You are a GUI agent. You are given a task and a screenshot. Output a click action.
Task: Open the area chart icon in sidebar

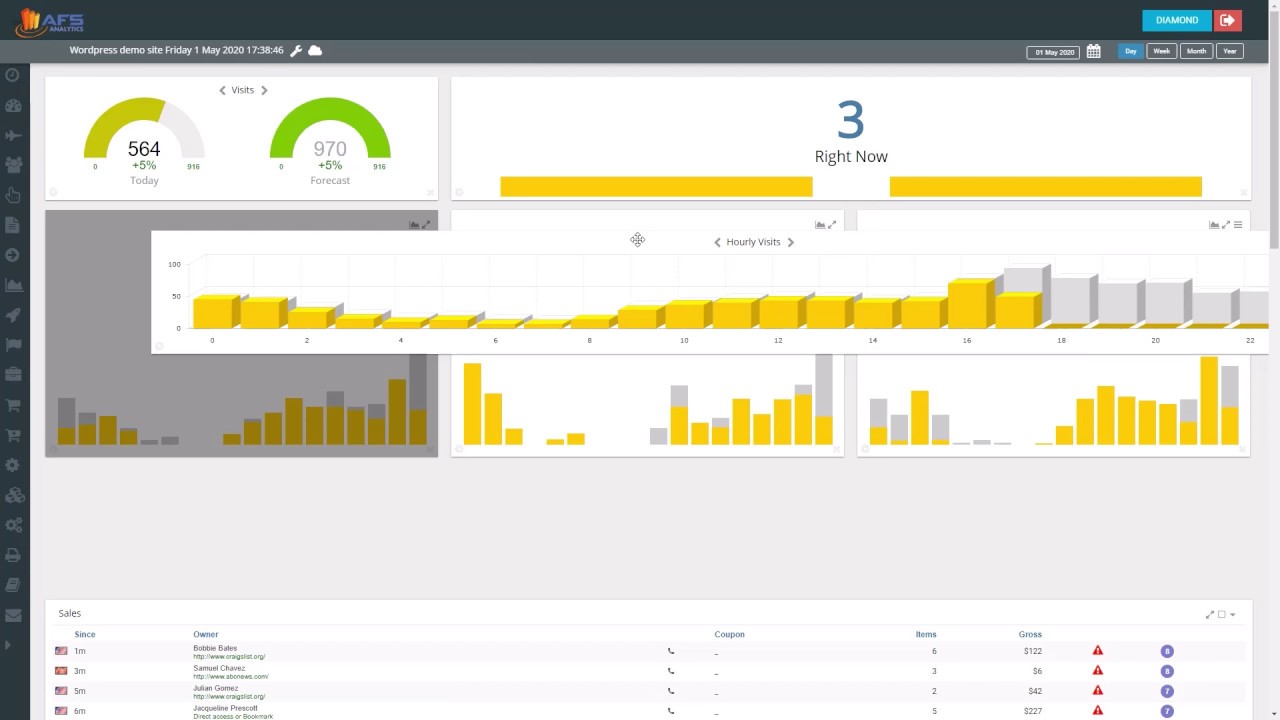13,285
